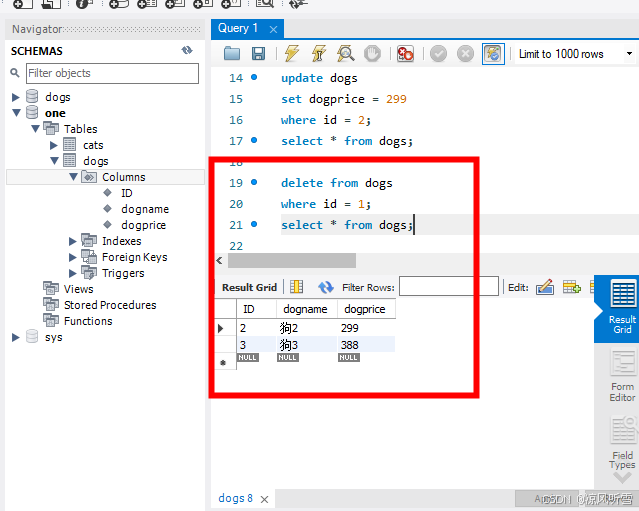
Task: Select the dogname column in tree
Action: [x=145, y=209]
